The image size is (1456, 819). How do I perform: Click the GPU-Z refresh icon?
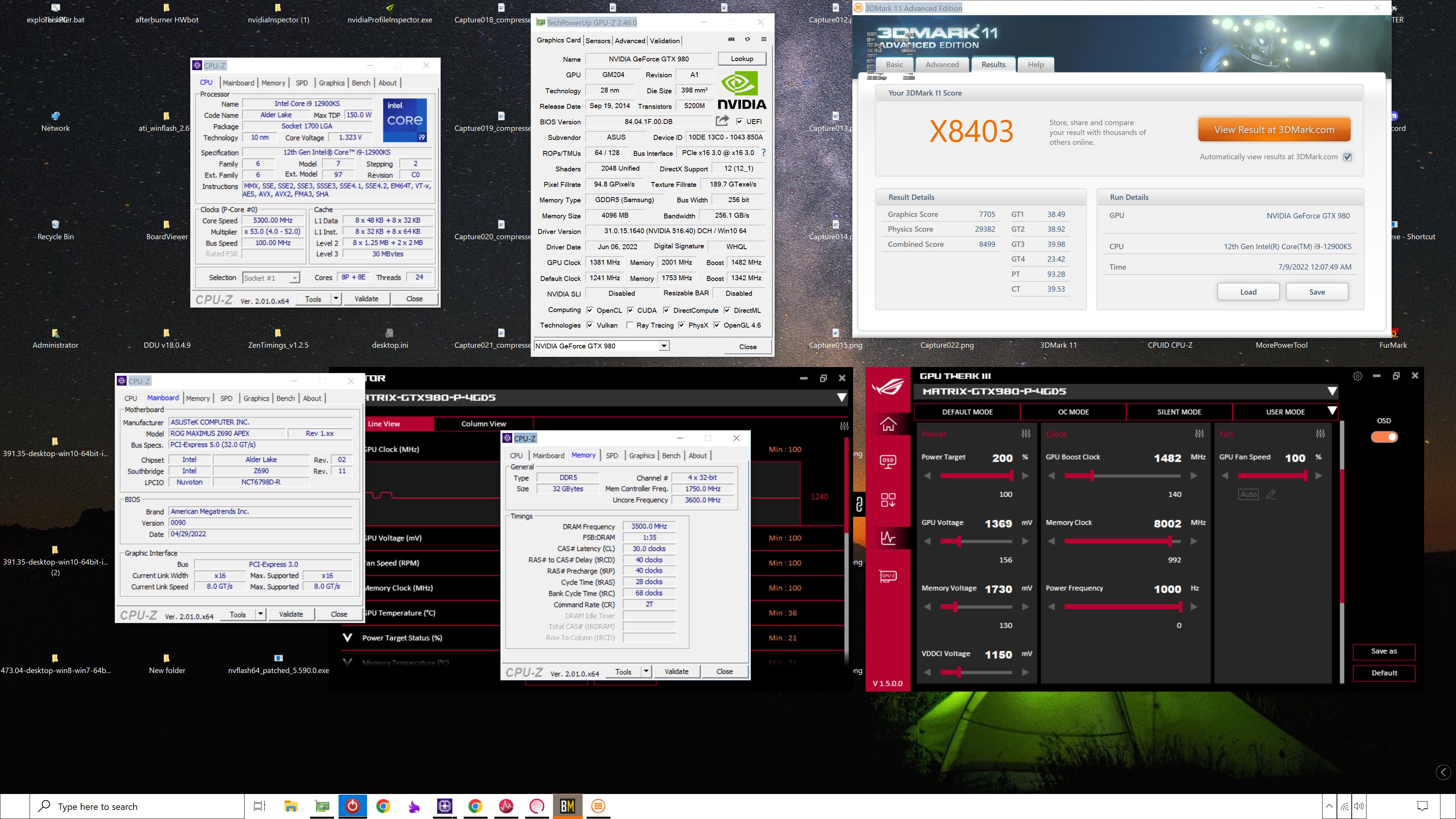pyautogui.click(x=747, y=39)
